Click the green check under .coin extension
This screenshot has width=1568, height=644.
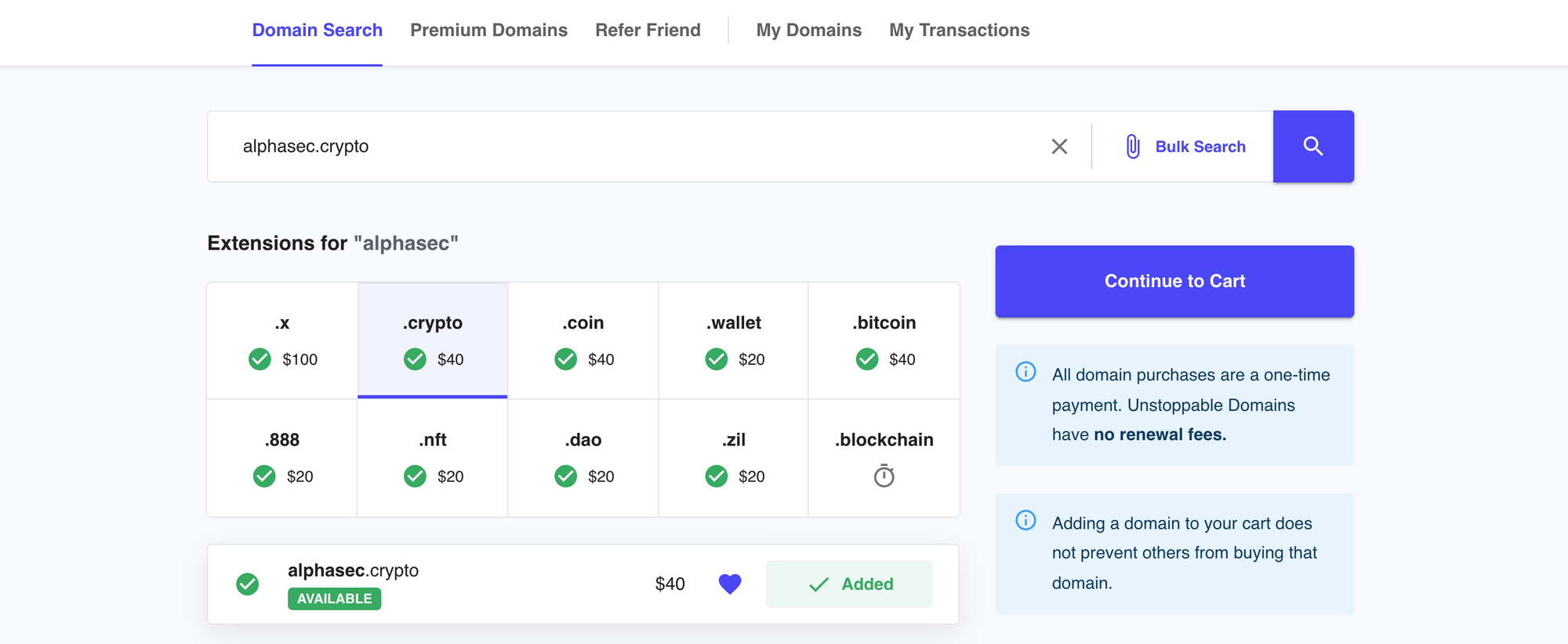point(565,359)
